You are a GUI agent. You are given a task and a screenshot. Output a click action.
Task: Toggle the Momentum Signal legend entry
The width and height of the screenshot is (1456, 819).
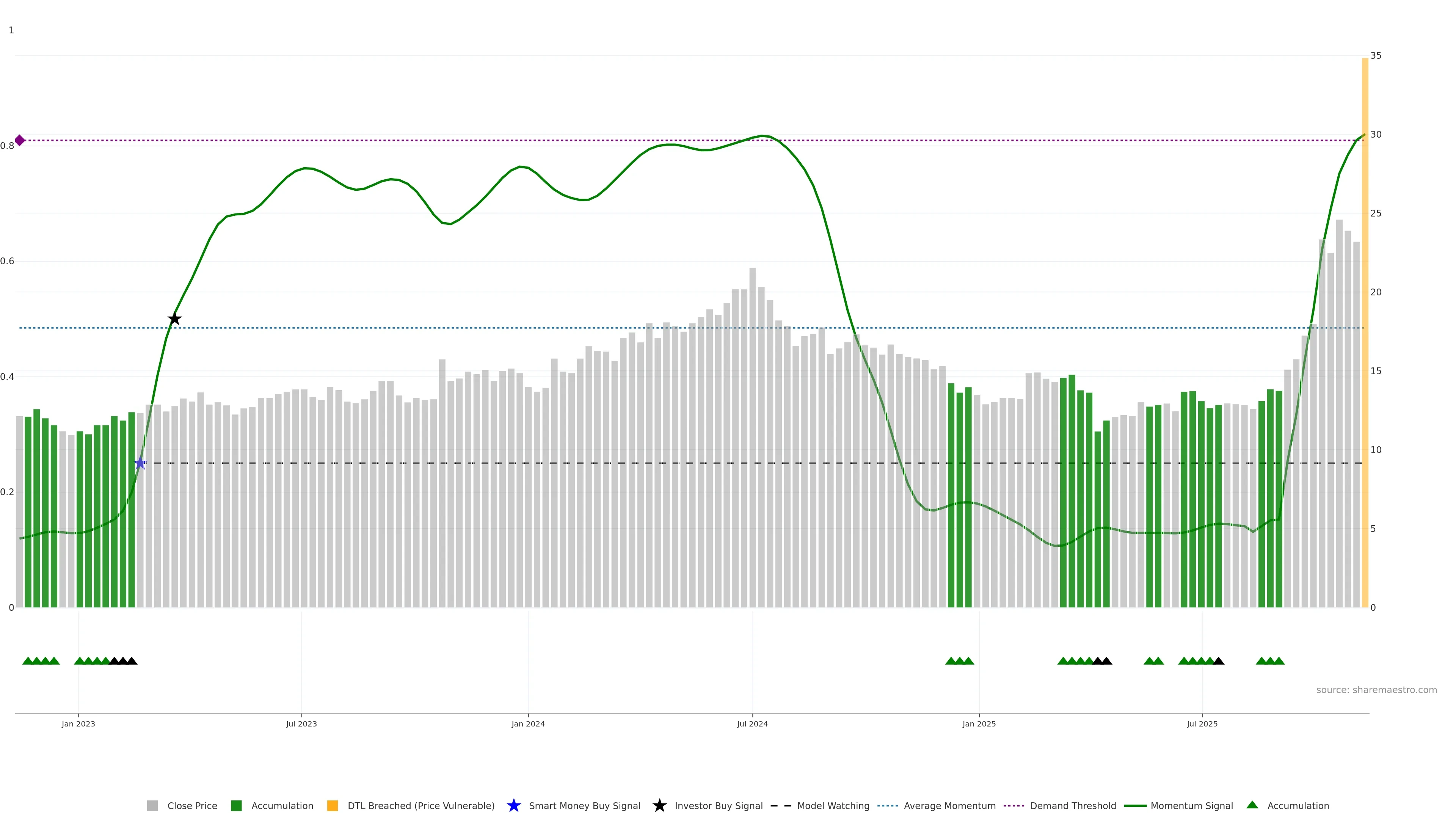[x=1191, y=805]
